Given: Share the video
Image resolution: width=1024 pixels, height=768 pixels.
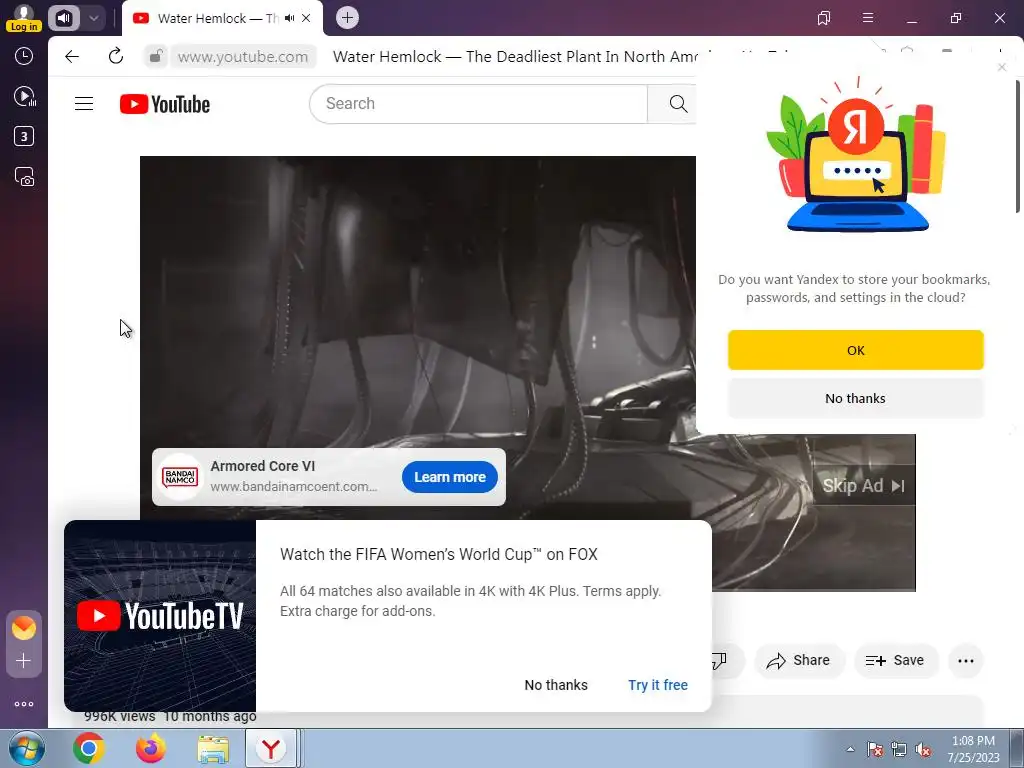Looking at the screenshot, I should point(799,660).
